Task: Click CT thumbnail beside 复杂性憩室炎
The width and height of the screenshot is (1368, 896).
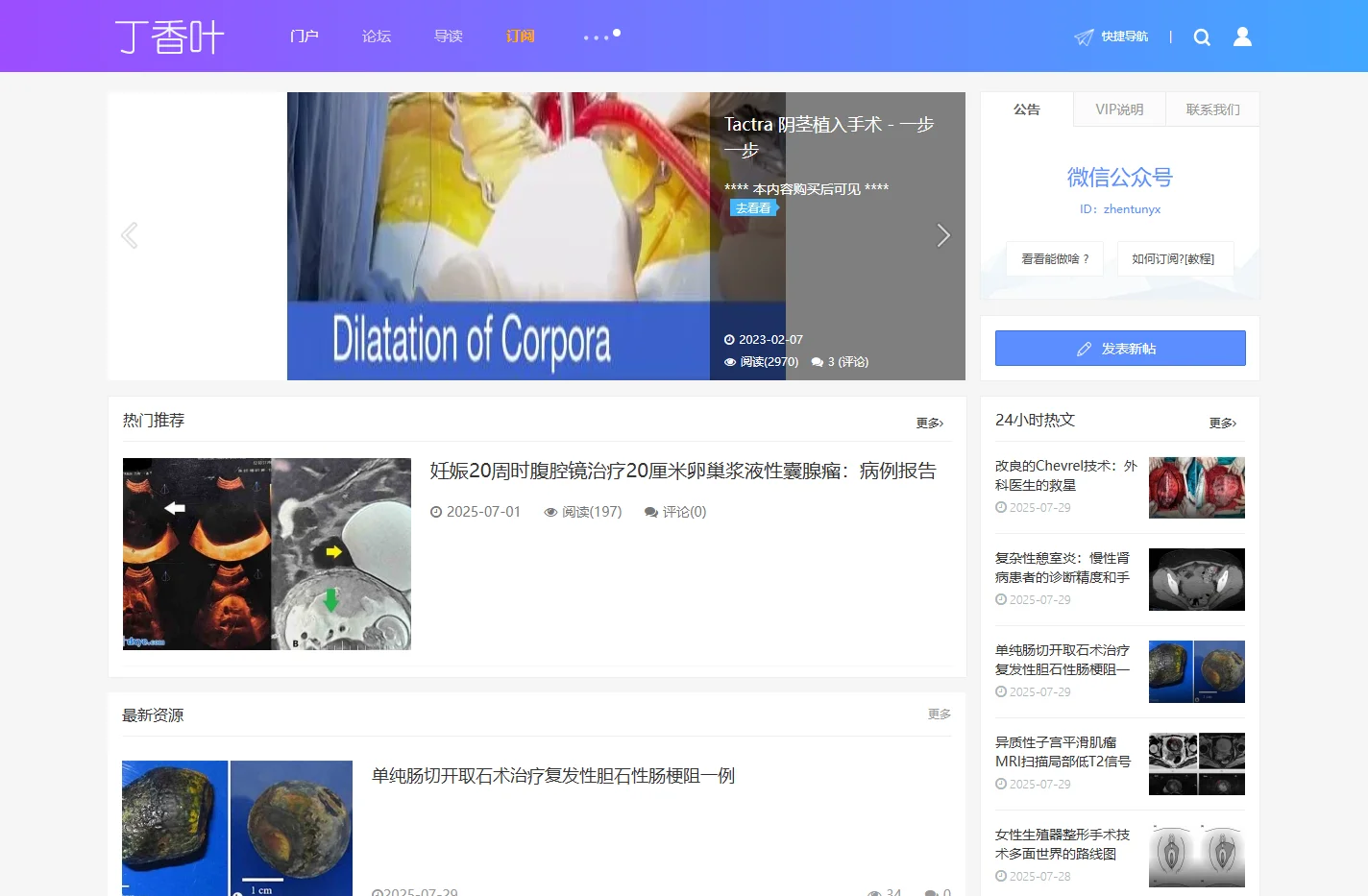Action: [x=1197, y=580]
